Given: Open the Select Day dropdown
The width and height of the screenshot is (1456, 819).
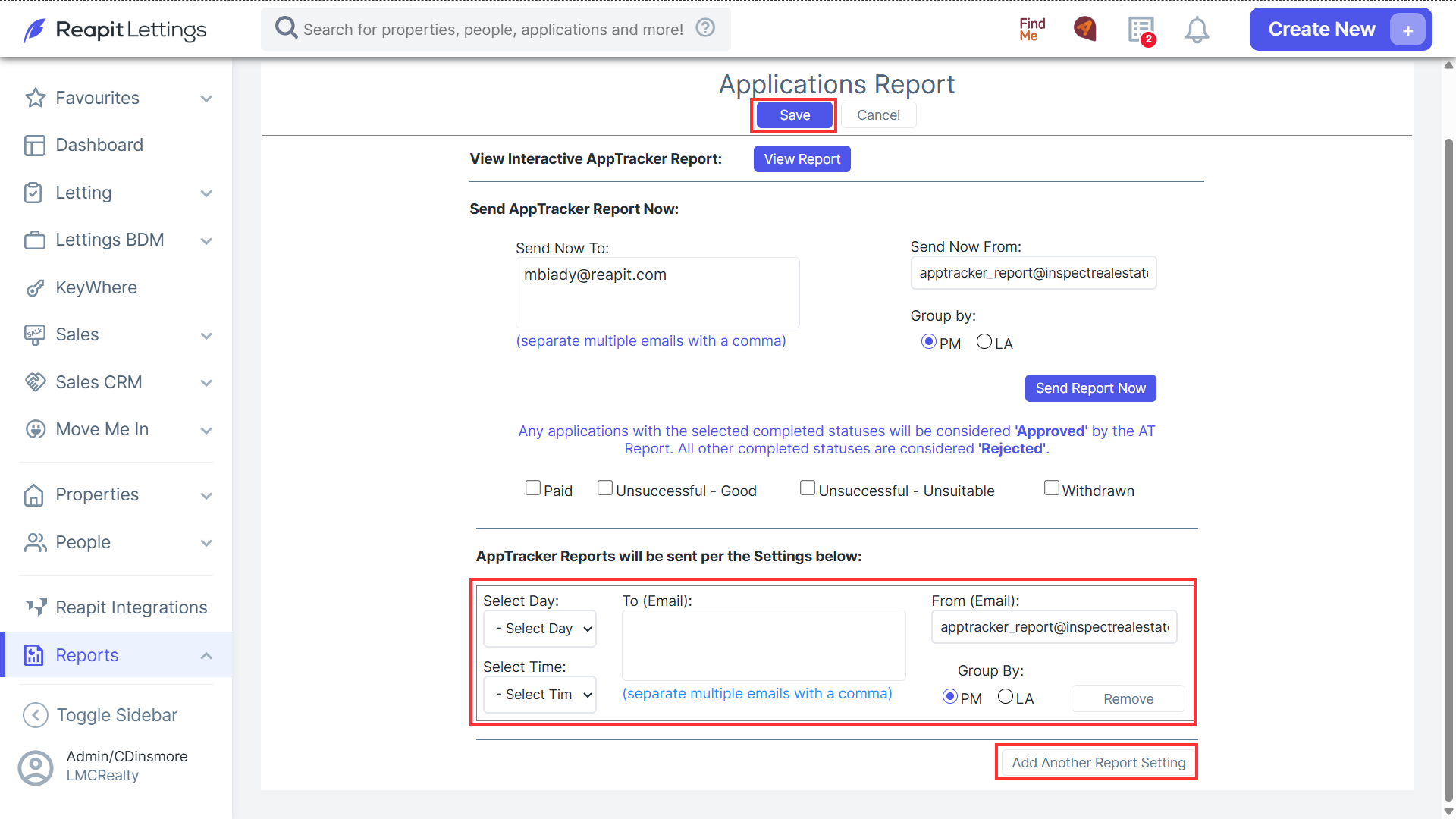Looking at the screenshot, I should click(540, 629).
